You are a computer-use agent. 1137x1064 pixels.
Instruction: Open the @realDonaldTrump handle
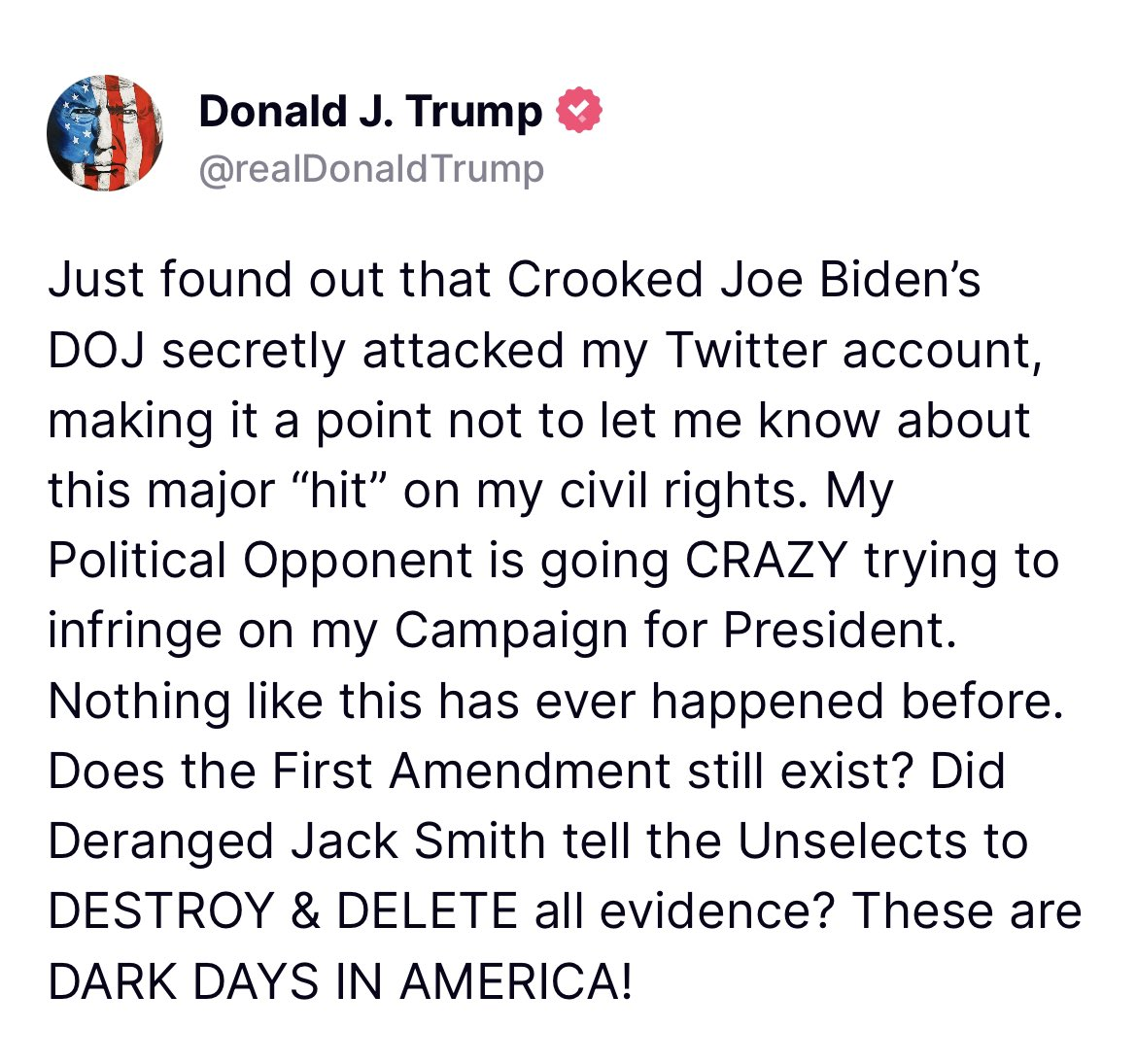371,169
